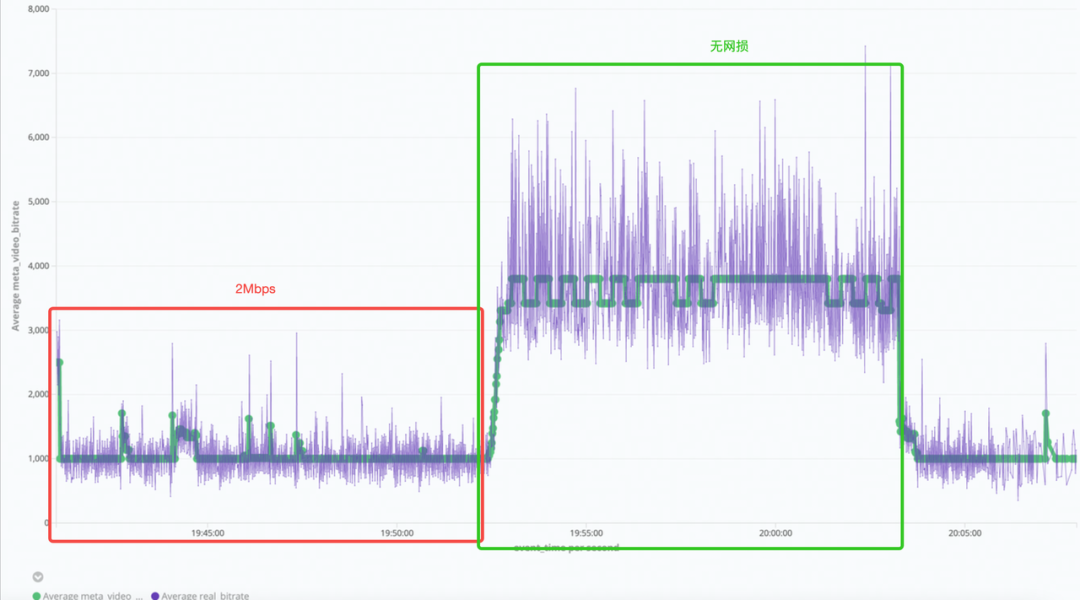Image resolution: width=1080 pixels, height=600 pixels.
Task: Collapse the legend with the chevron toggle
Action: 38,577
